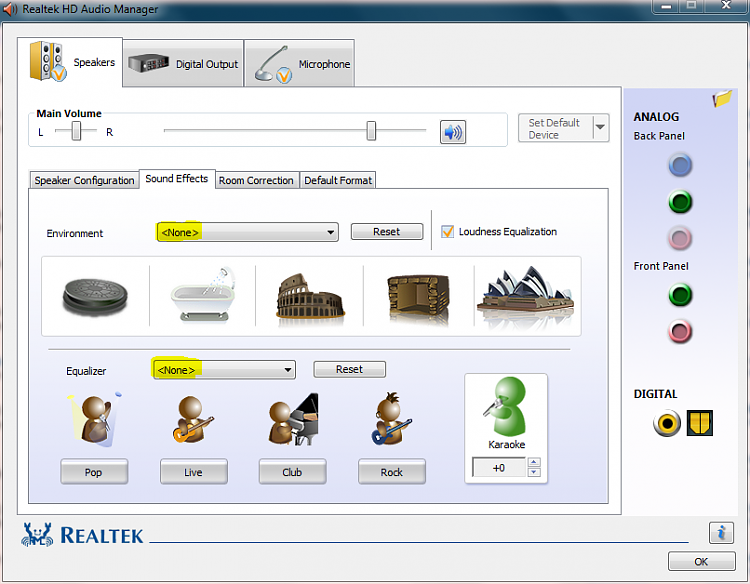
Task: Decrease the Karaoke key value
Action: [x=534, y=472]
